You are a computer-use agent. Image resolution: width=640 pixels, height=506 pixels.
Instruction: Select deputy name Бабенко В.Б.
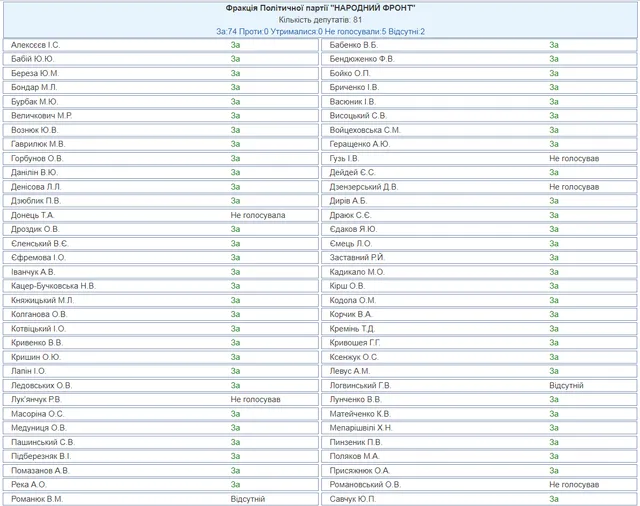tap(354, 45)
